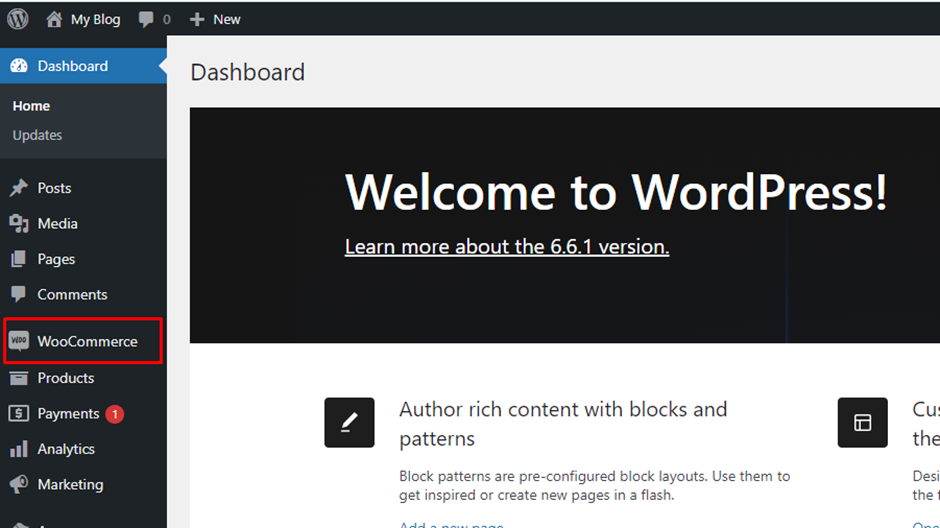The height and width of the screenshot is (528, 940).
Task: Click the Analytics bar chart icon
Action: tap(19, 448)
